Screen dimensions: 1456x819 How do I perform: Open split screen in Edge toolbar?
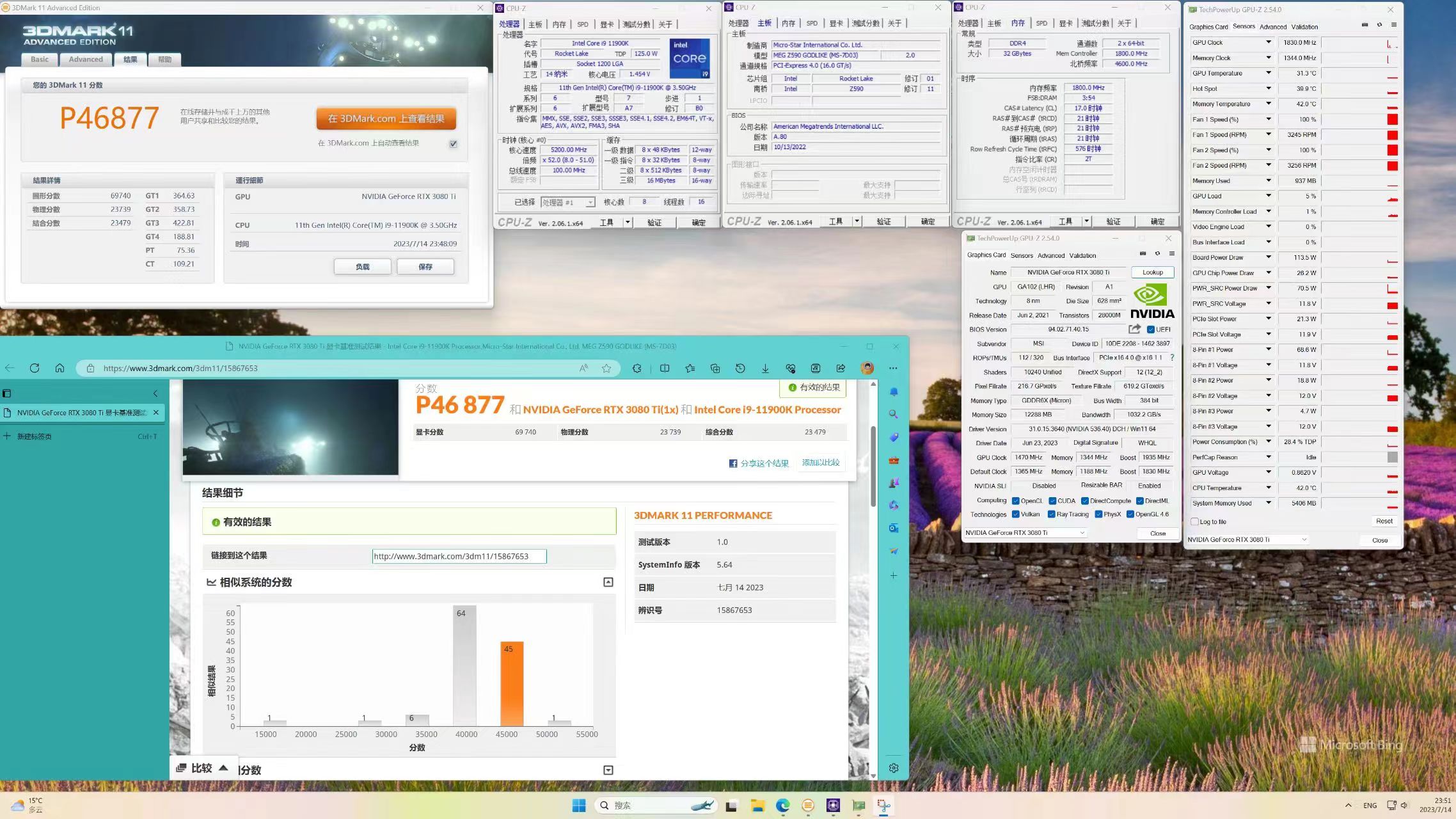[665, 368]
